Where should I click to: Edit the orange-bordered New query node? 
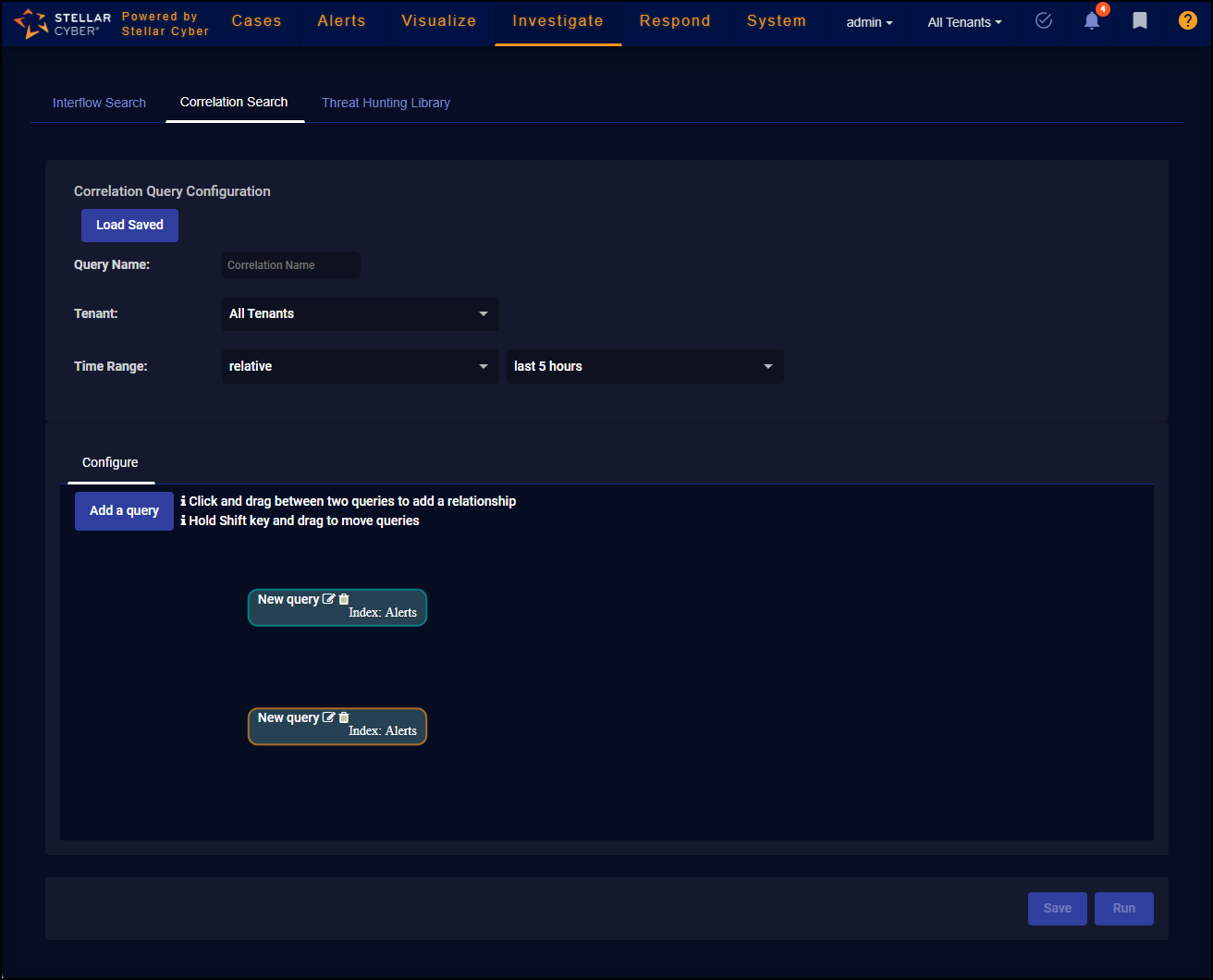click(328, 717)
